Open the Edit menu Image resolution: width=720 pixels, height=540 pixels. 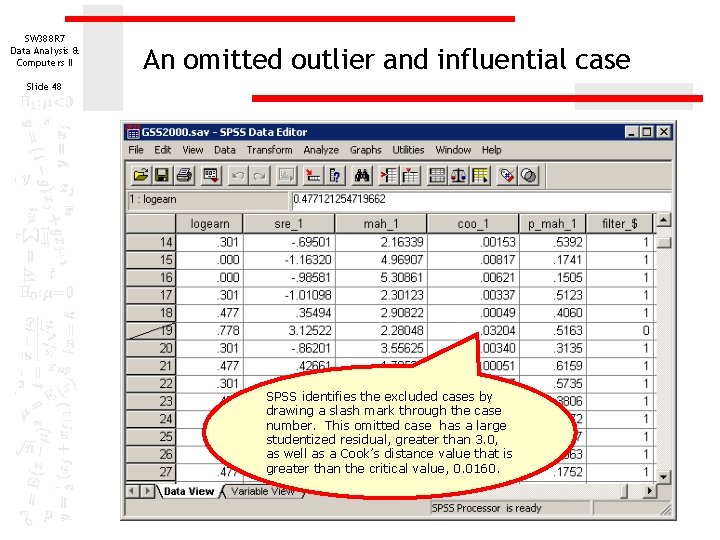coord(163,150)
